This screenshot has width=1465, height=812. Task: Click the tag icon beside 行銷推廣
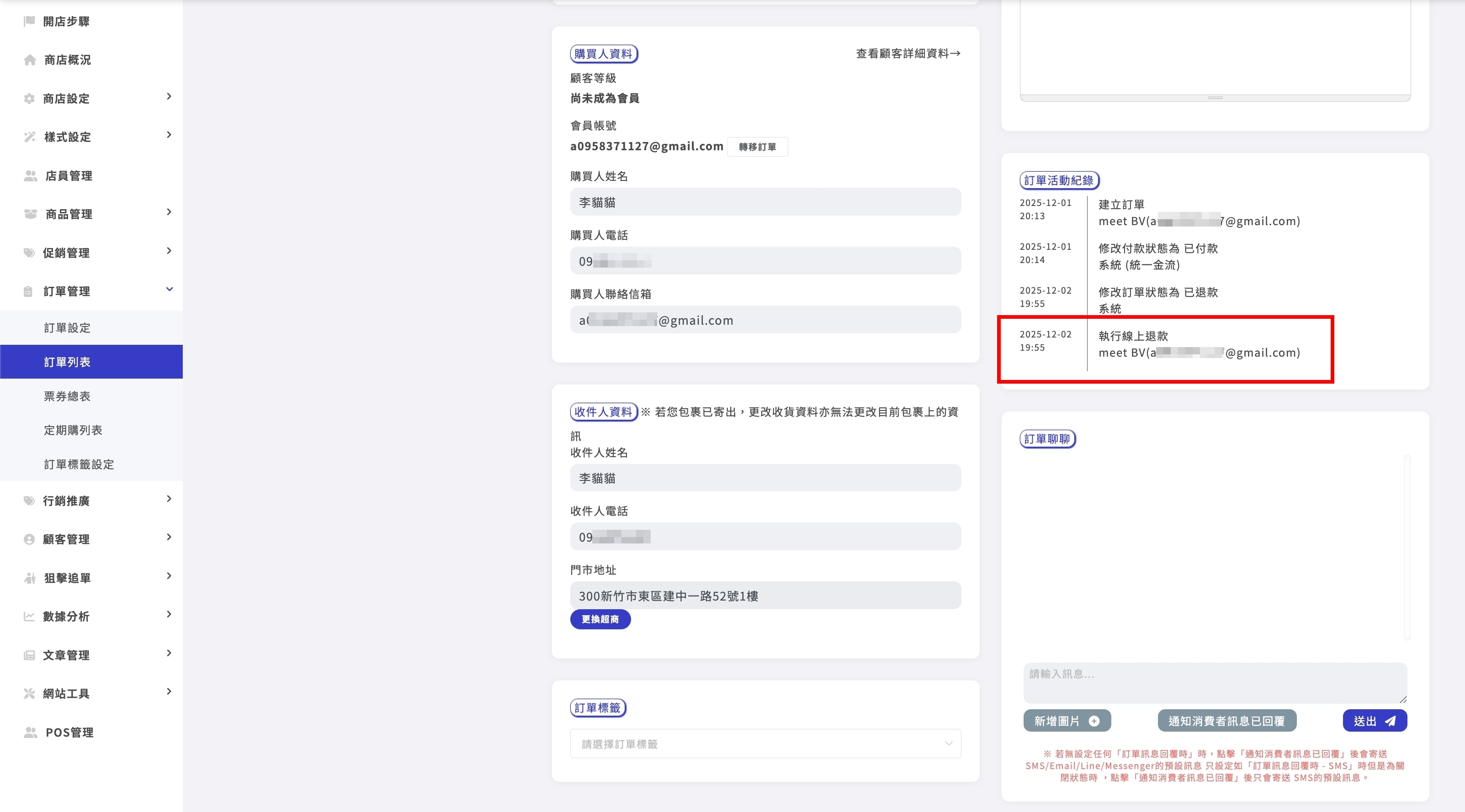(29, 501)
